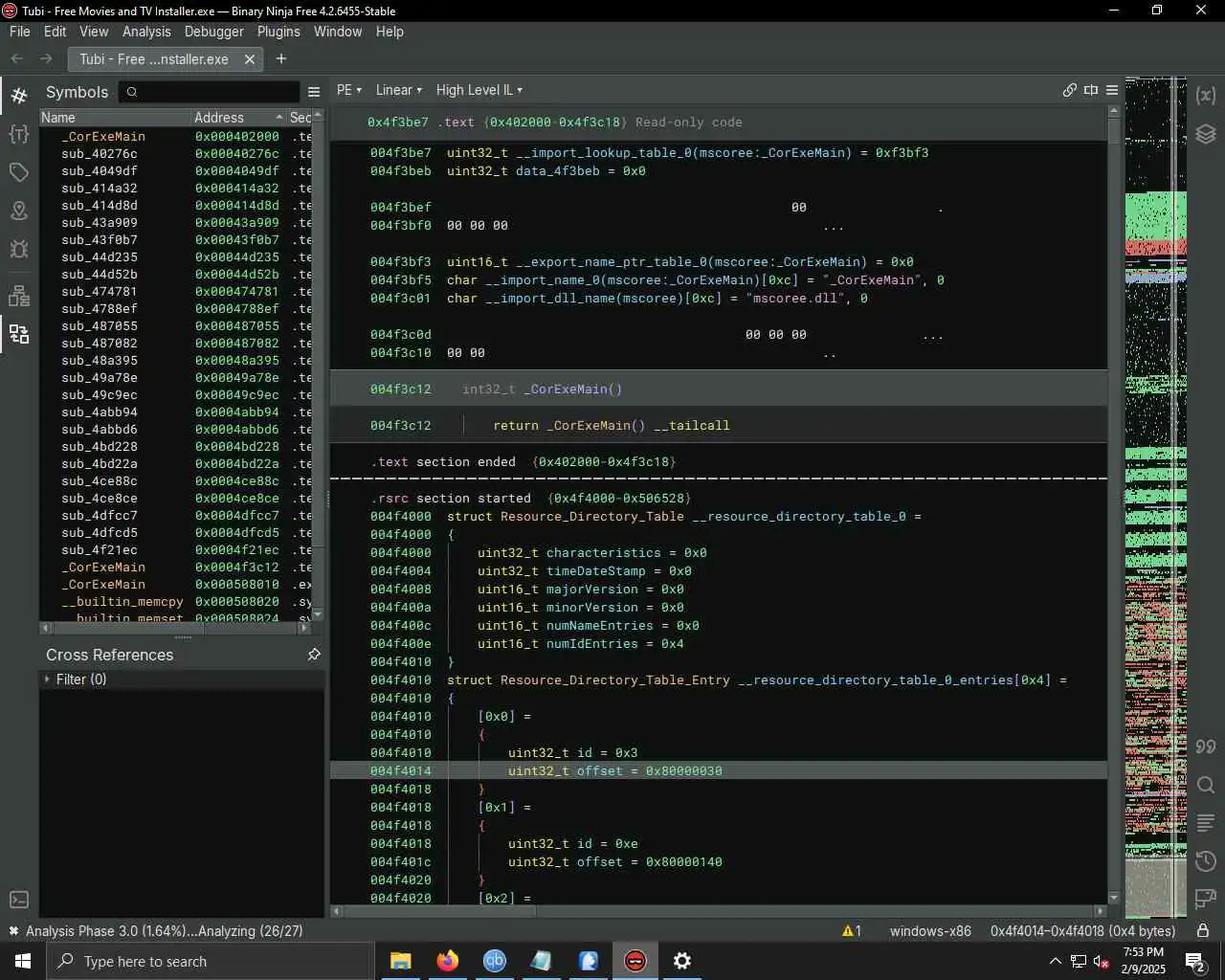Open the Help menu

click(x=390, y=32)
